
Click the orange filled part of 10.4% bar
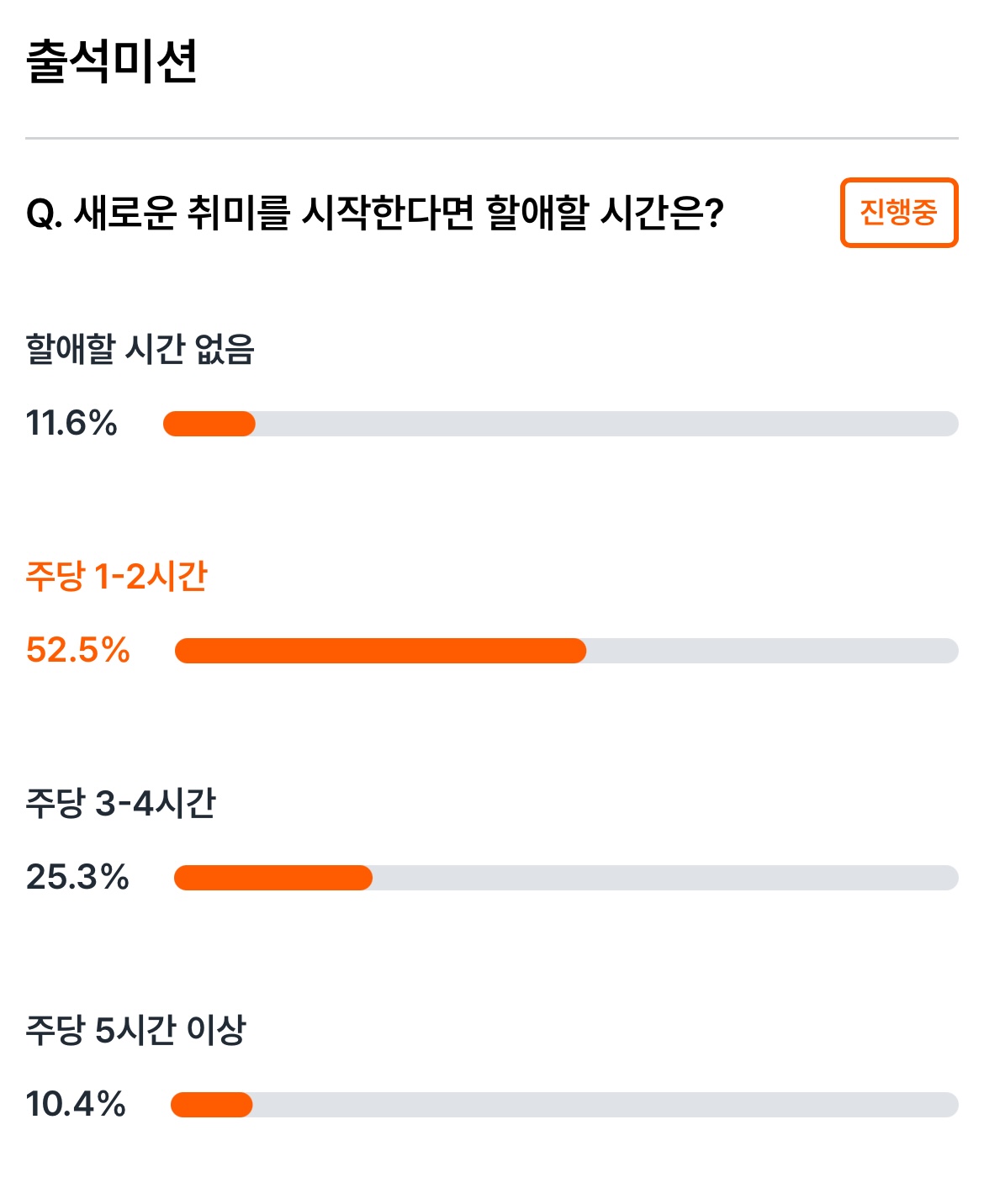click(x=211, y=1105)
